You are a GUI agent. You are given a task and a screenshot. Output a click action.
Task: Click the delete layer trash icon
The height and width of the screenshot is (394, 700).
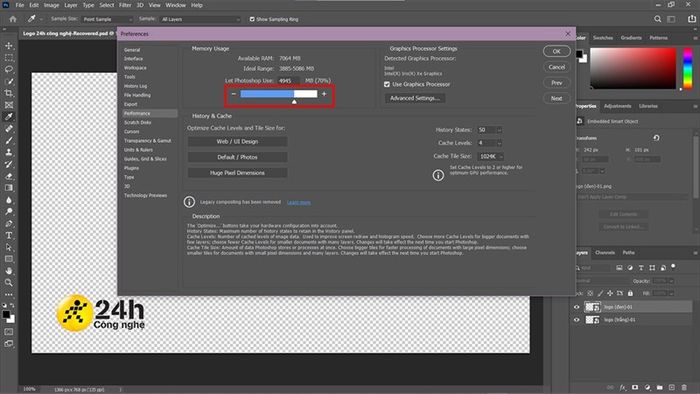click(684, 387)
